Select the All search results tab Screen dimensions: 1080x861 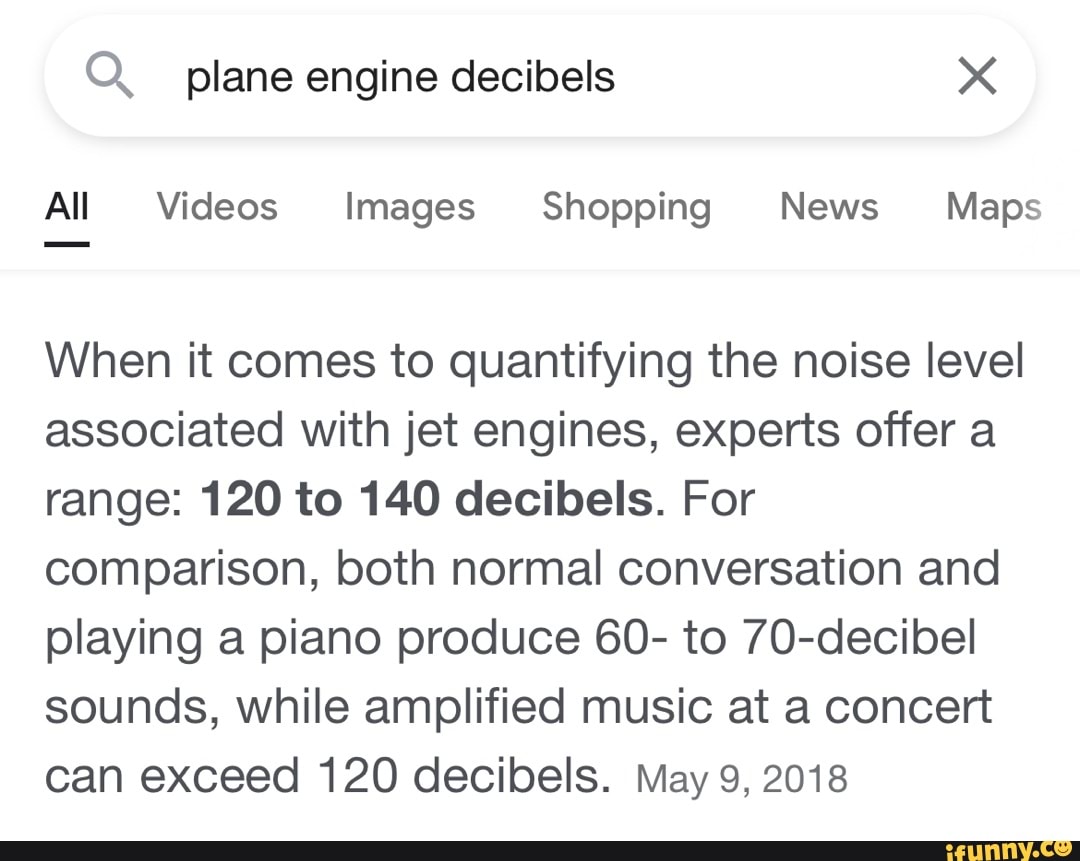(x=66, y=206)
